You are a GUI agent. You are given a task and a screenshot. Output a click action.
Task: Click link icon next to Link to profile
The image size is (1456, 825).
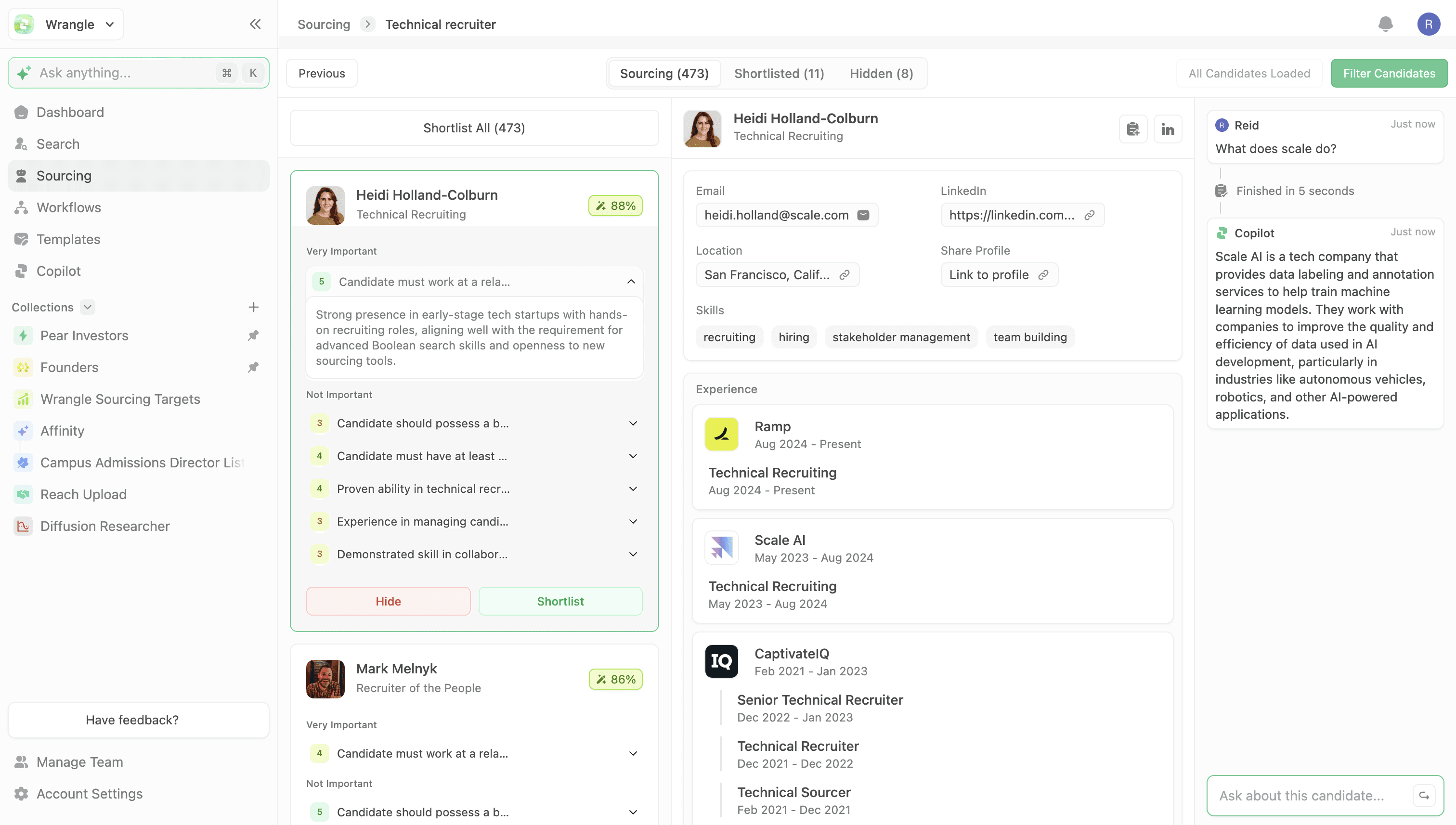point(1043,275)
